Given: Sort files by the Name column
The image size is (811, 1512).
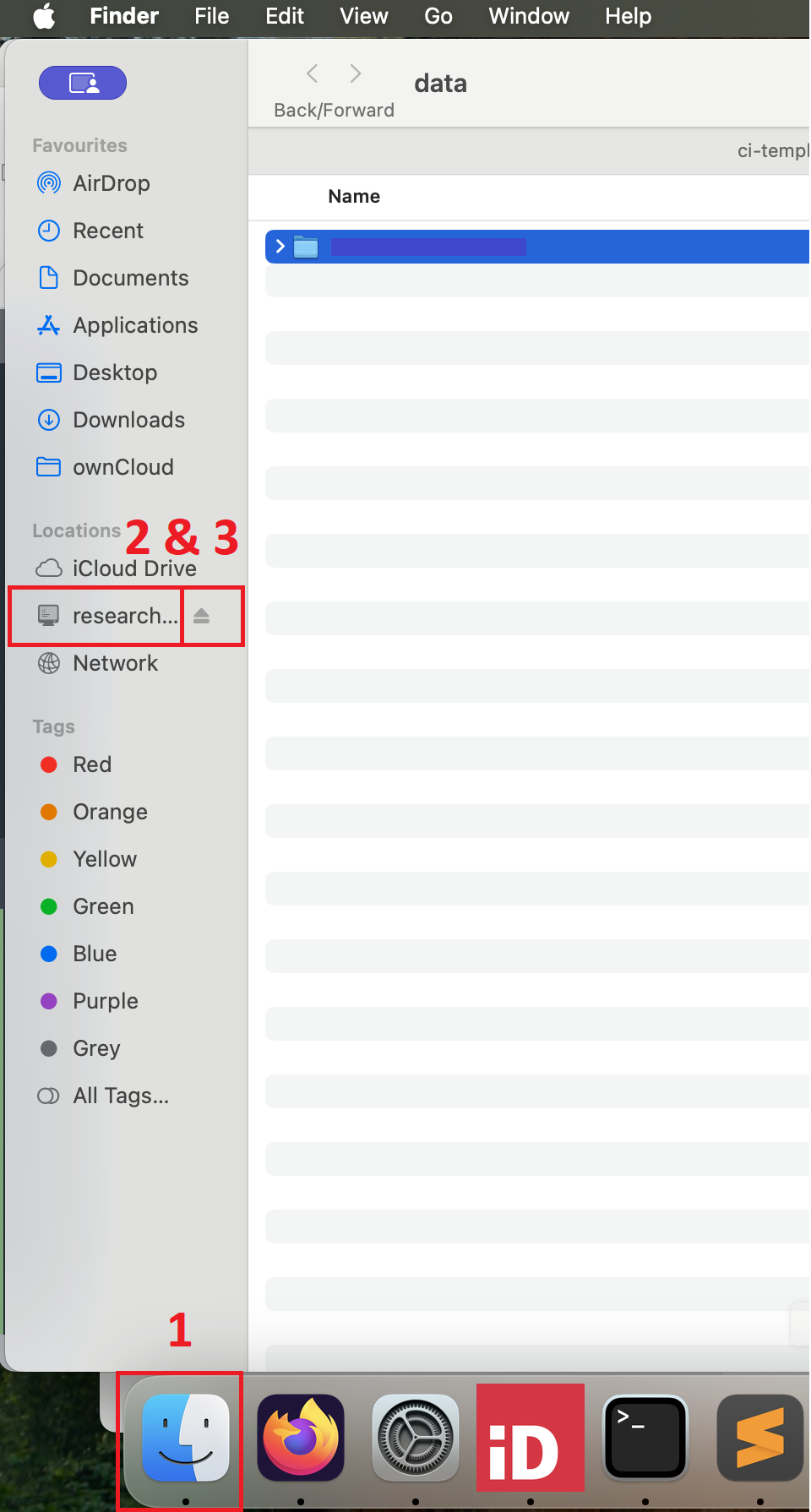Looking at the screenshot, I should (354, 197).
